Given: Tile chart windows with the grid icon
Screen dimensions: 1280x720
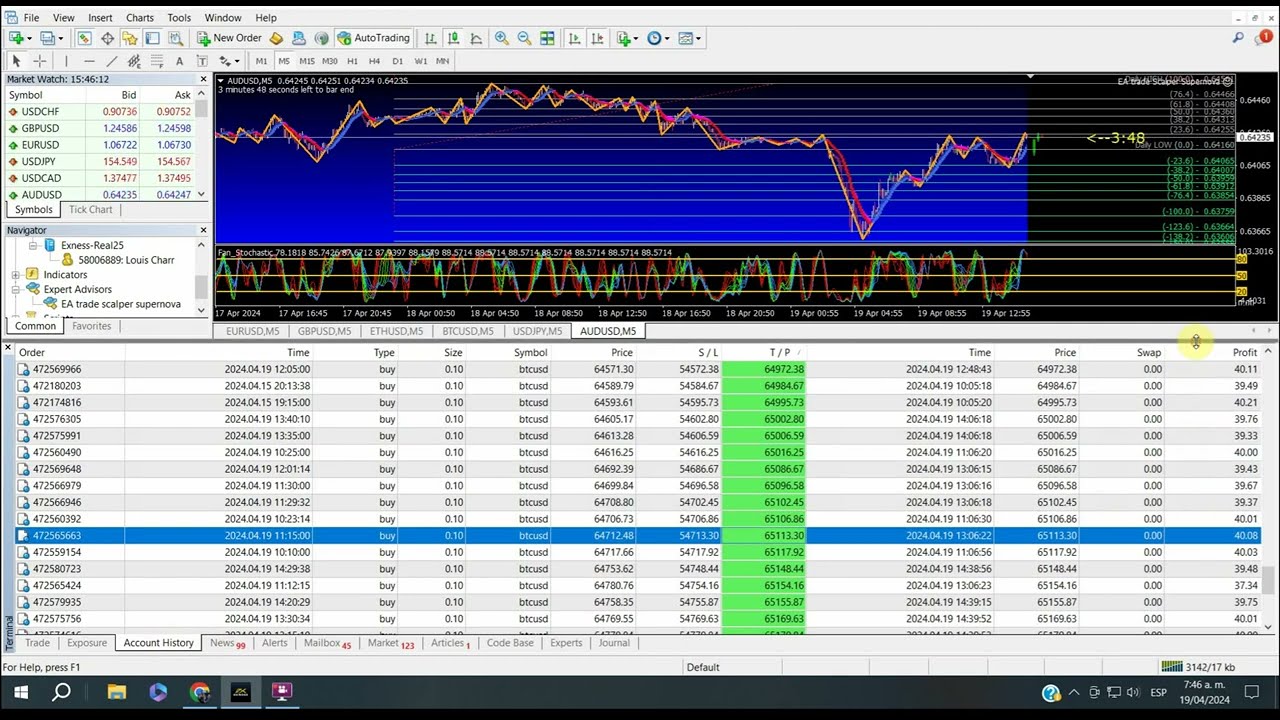Looking at the screenshot, I should coord(547,38).
